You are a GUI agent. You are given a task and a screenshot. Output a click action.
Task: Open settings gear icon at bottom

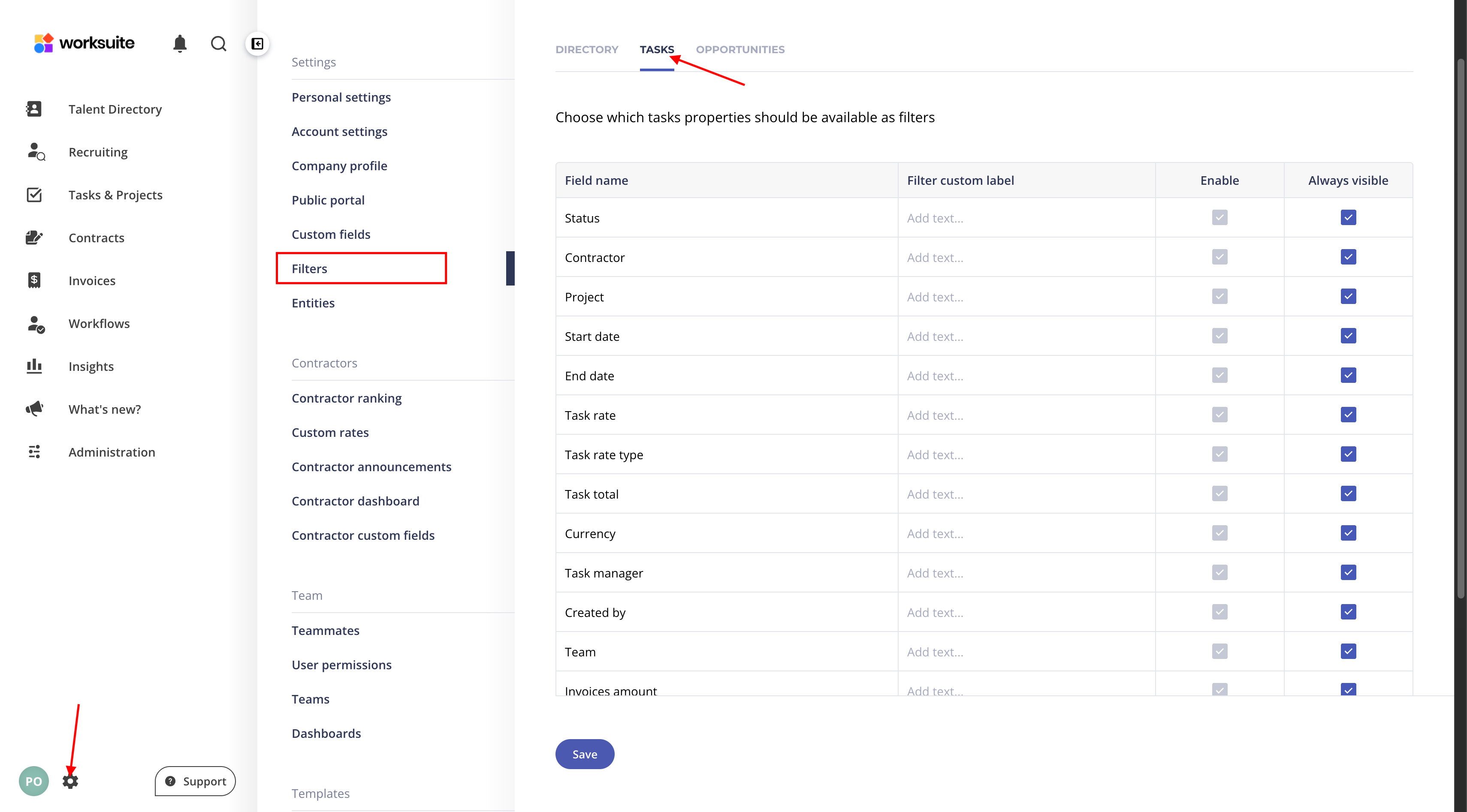(x=70, y=781)
